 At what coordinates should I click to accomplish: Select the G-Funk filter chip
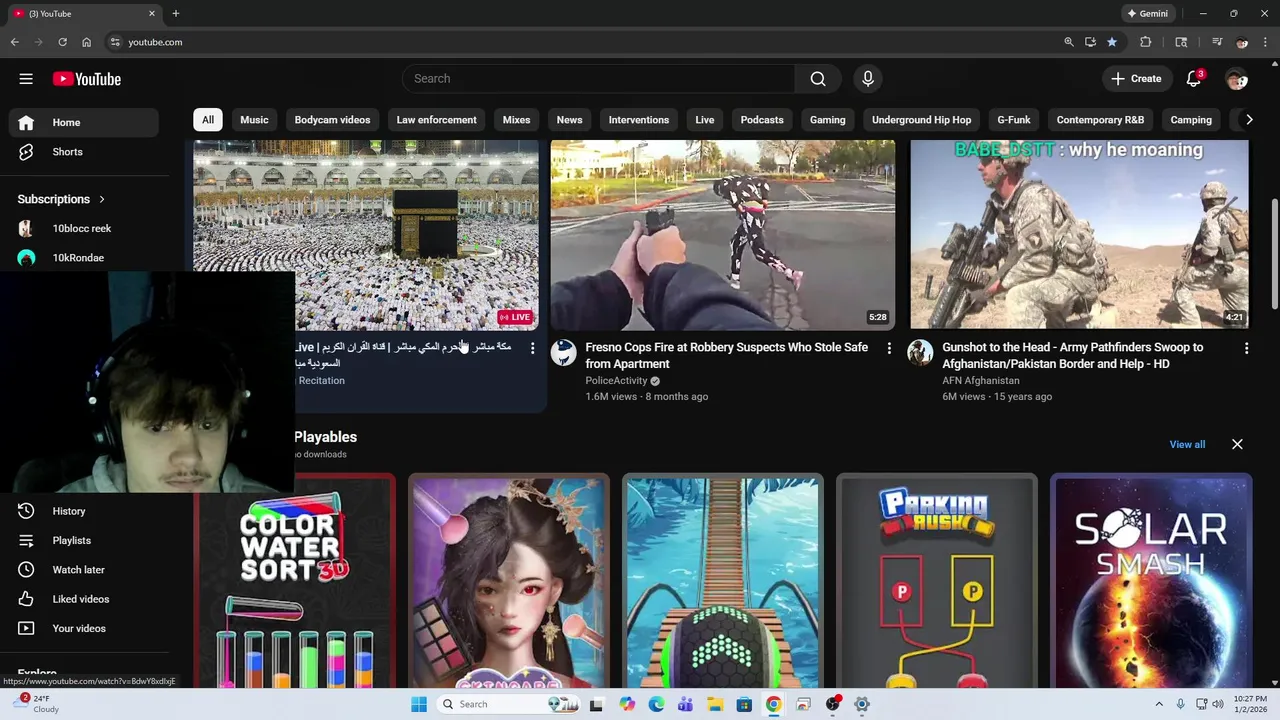point(1014,120)
